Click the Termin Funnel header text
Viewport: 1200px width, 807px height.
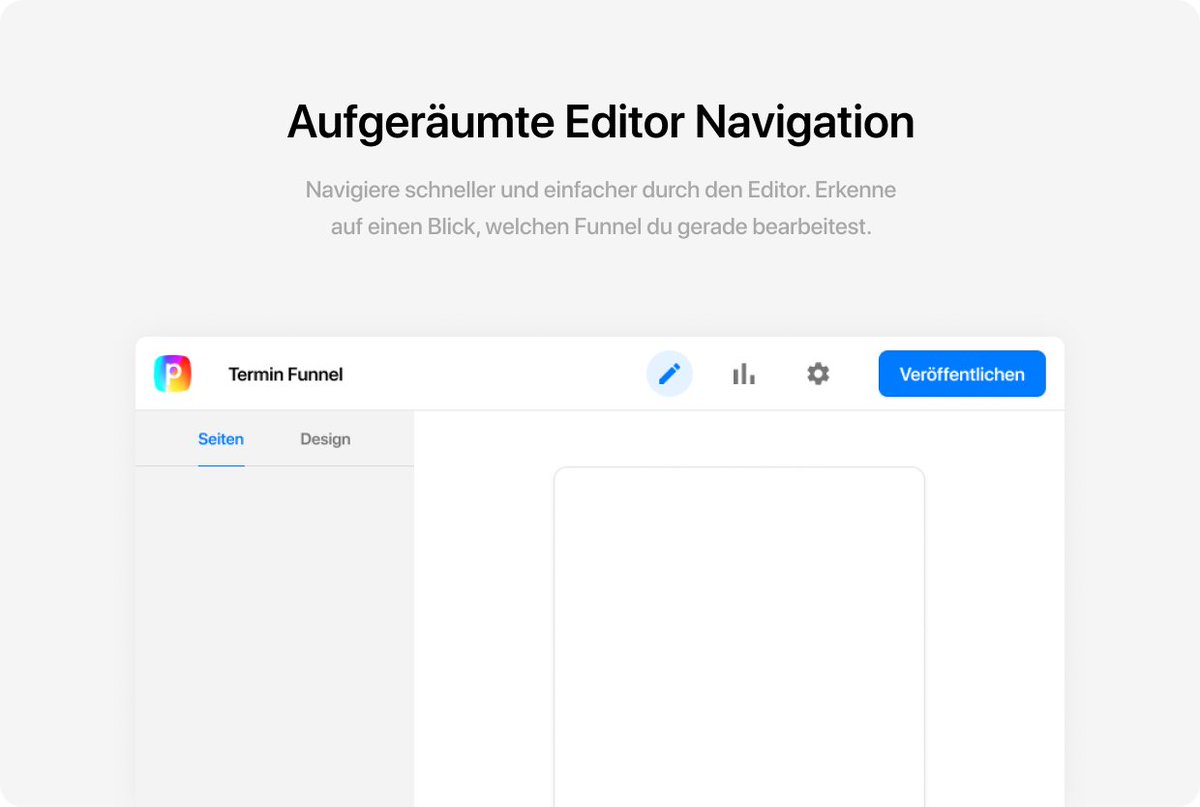point(285,374)
